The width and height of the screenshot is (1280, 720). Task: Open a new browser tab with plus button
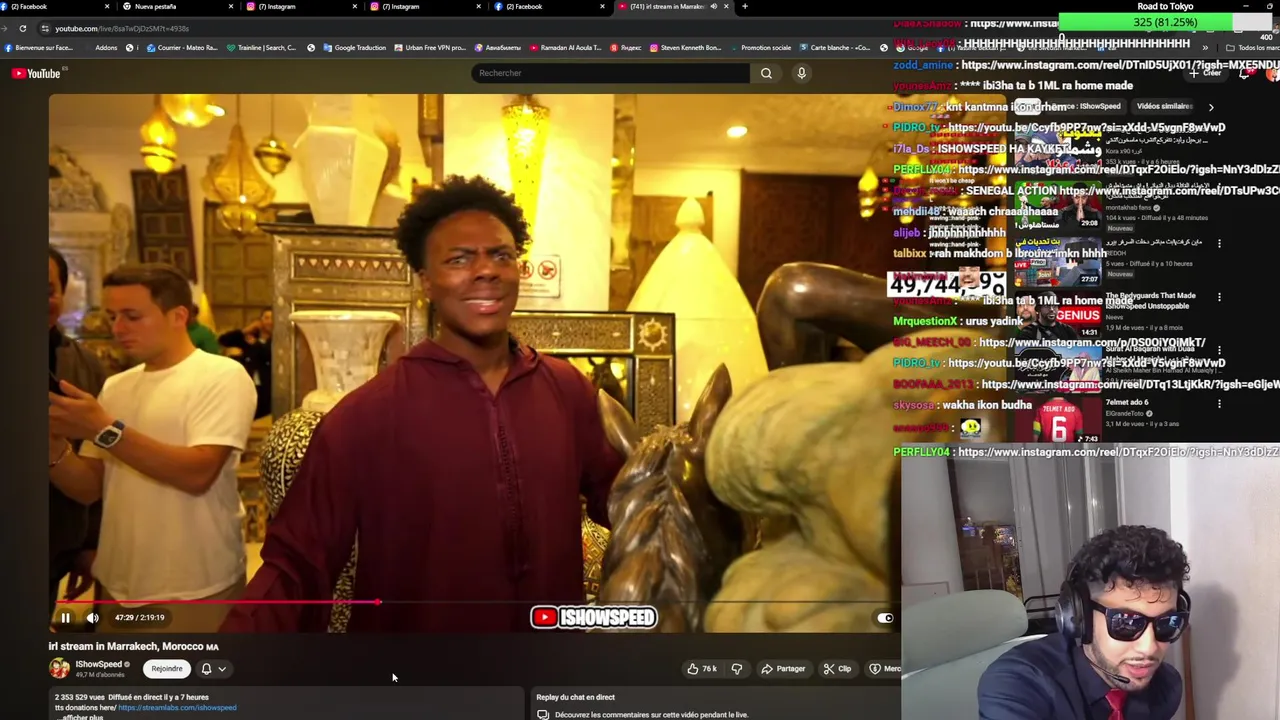click(745, 7)
